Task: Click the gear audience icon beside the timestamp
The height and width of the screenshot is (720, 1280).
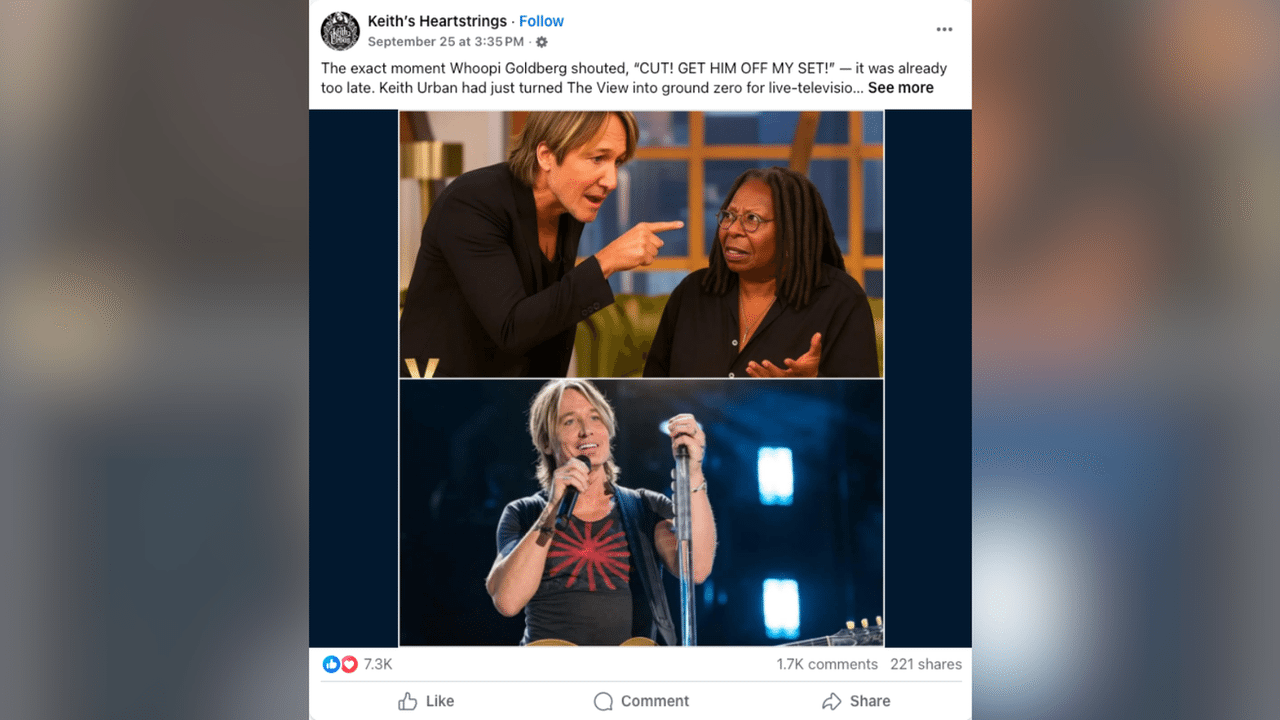Action: point(541,42)
